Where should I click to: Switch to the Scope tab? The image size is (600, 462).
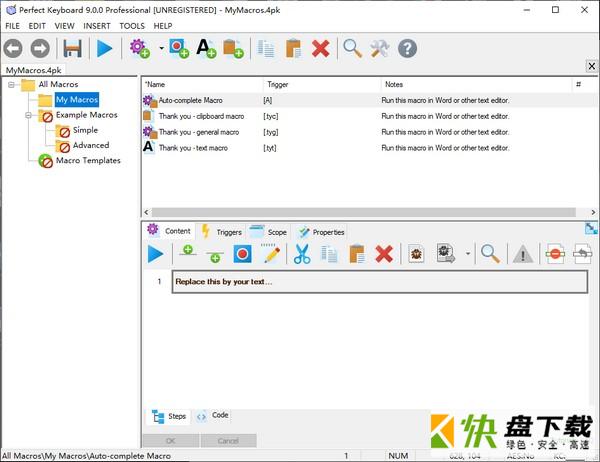click(x=268, y=232)
